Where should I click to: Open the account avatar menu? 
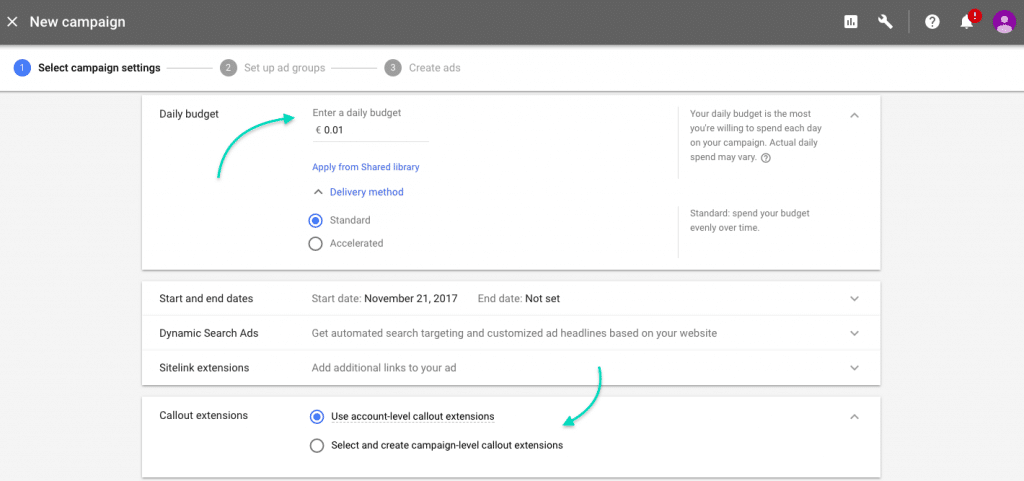pos(1004,22)
